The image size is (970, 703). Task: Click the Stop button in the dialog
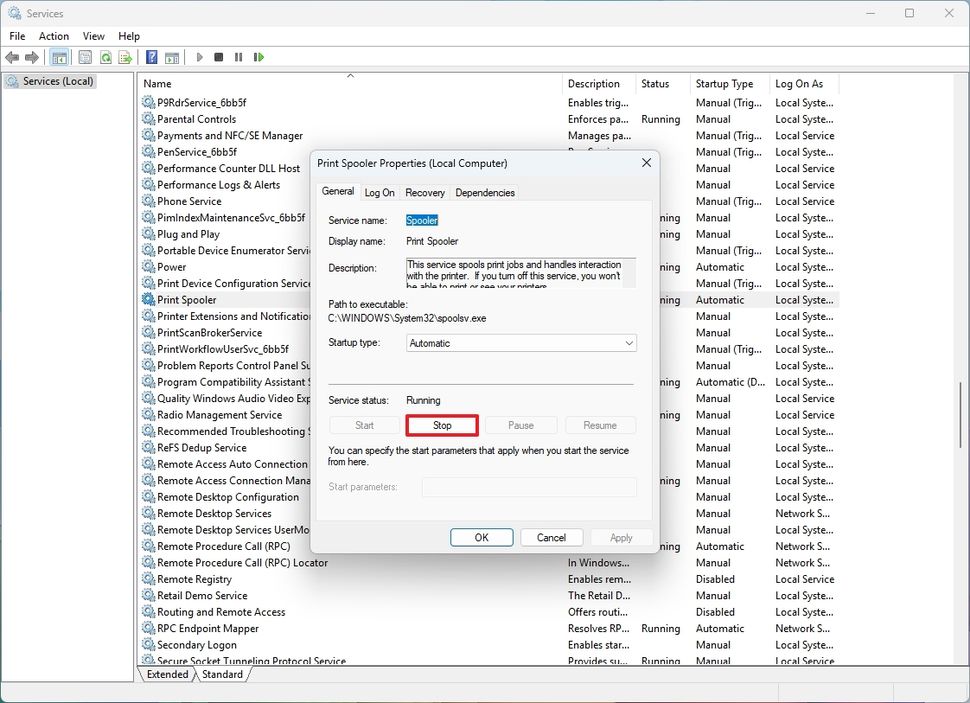point(442,425)
